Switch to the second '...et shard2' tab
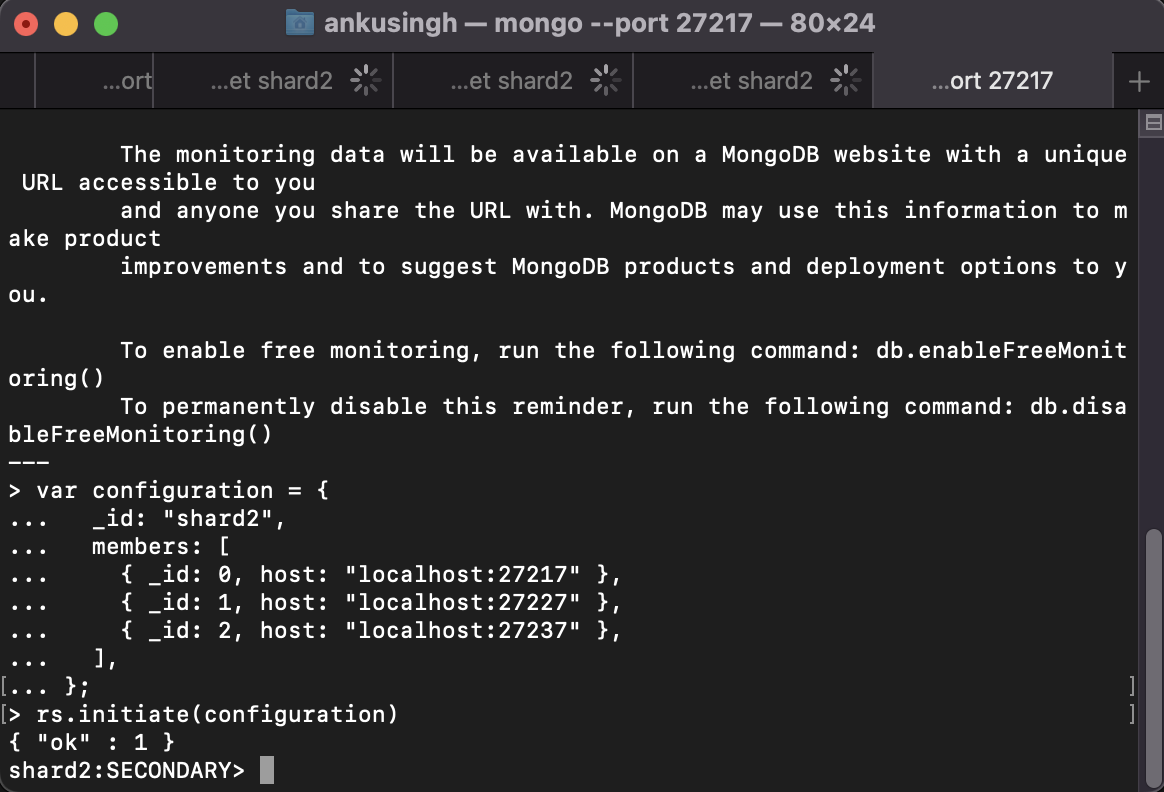The height and width of the screenshot is (792, 1164). 511,81
